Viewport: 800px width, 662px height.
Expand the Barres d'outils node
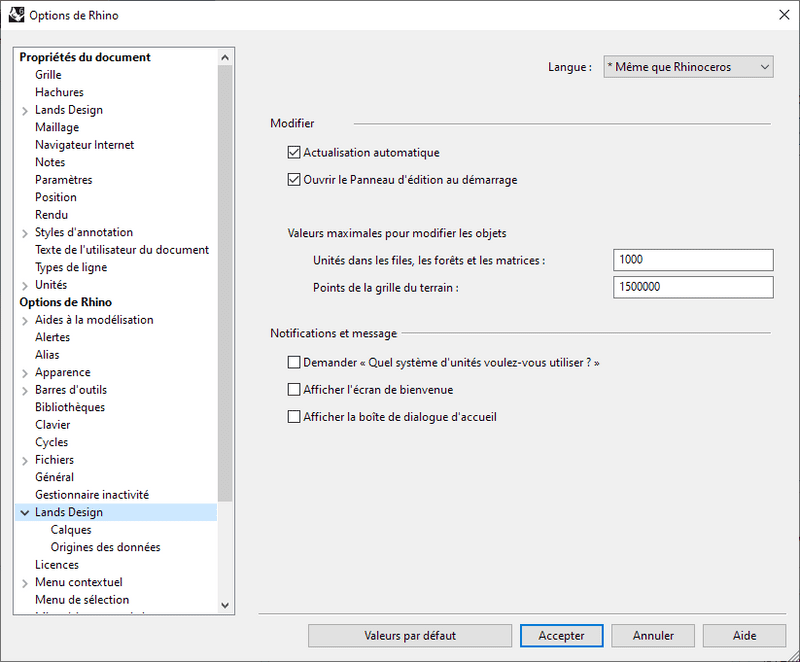[24, 390]
